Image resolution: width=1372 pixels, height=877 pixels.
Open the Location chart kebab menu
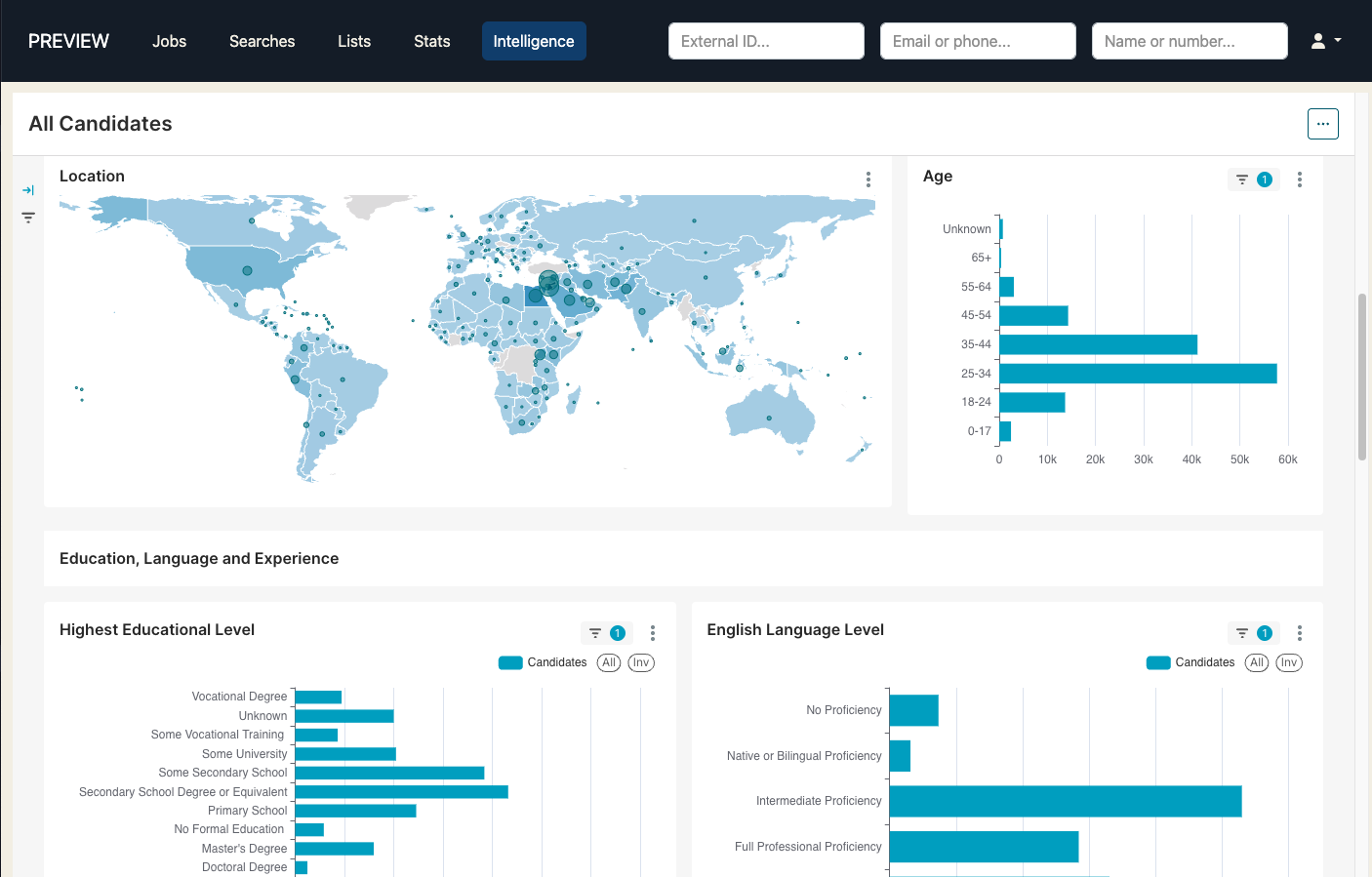pos(868,179)
